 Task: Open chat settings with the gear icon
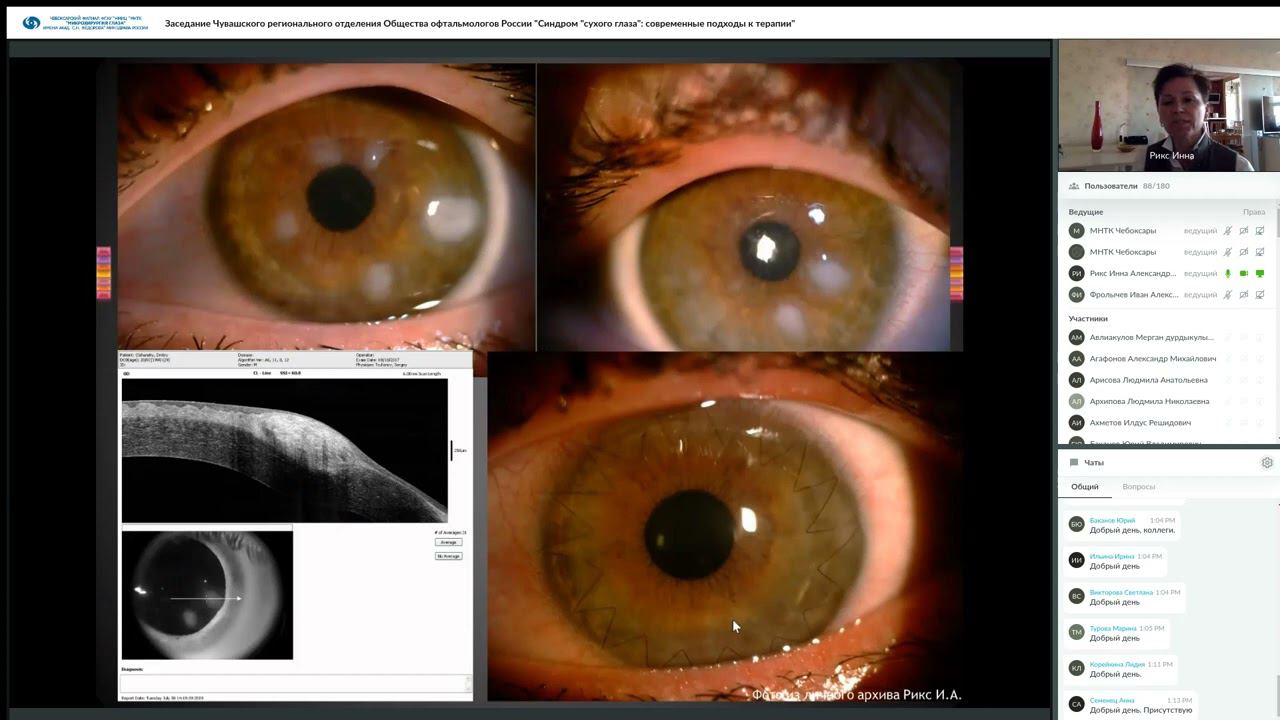coord(1267,463)
